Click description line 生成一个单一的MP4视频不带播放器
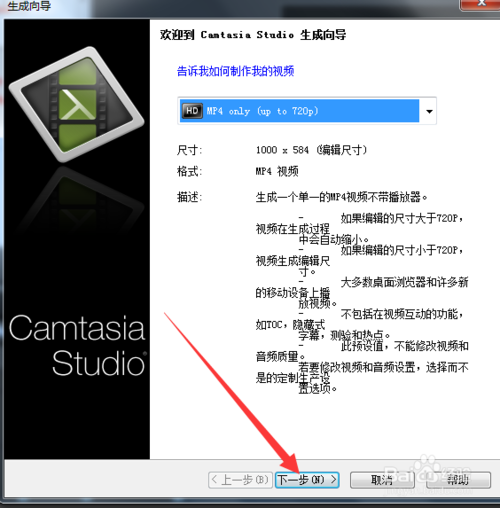 341,197
